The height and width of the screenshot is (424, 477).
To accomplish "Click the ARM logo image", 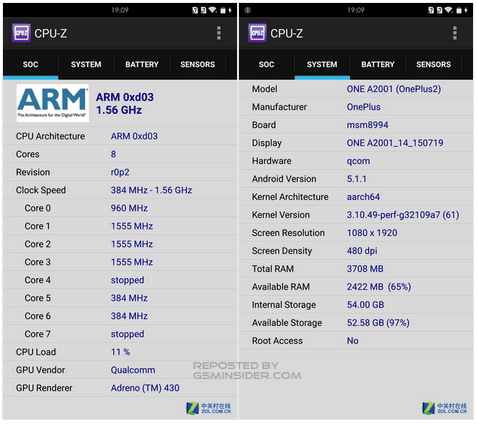I will 53,103.
